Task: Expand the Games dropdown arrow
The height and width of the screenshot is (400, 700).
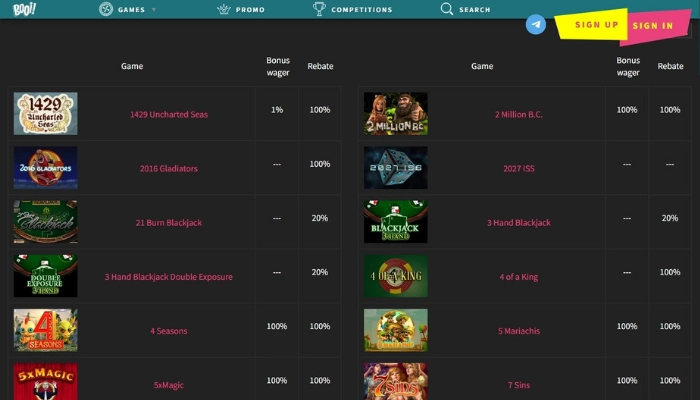Action: tap(154, 10)
